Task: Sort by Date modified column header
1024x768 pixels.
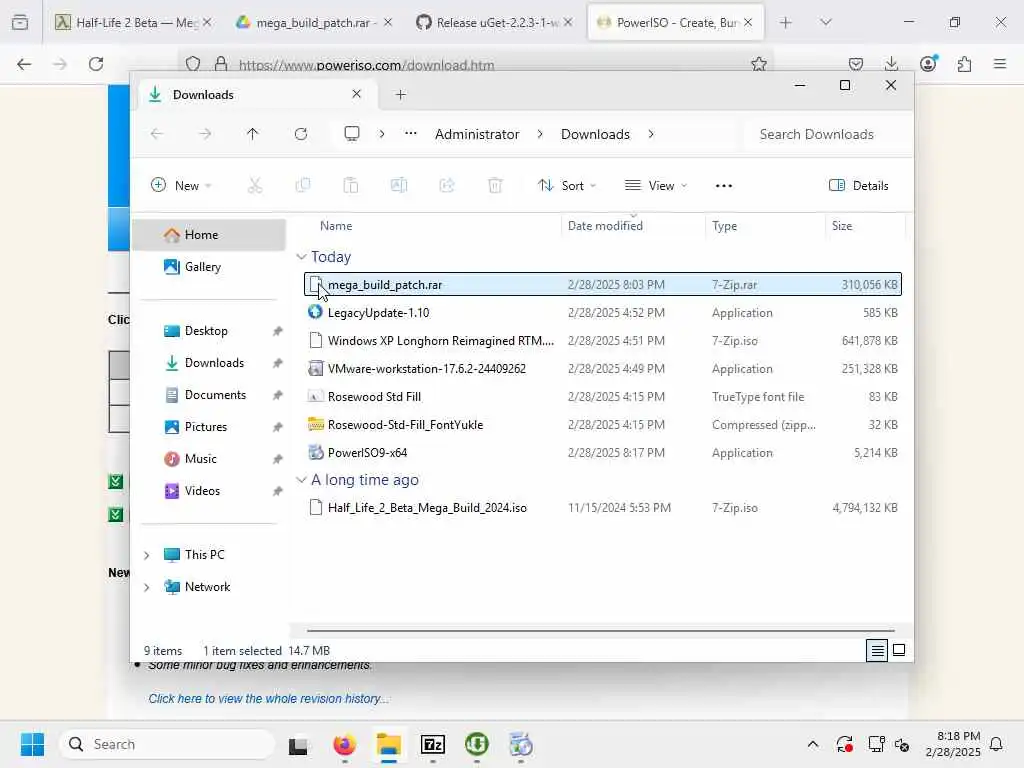Action: point(632,226)
